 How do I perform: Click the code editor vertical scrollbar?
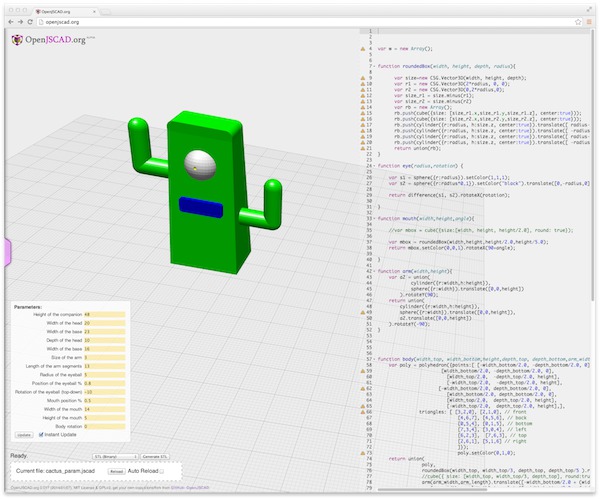[592, 165]
